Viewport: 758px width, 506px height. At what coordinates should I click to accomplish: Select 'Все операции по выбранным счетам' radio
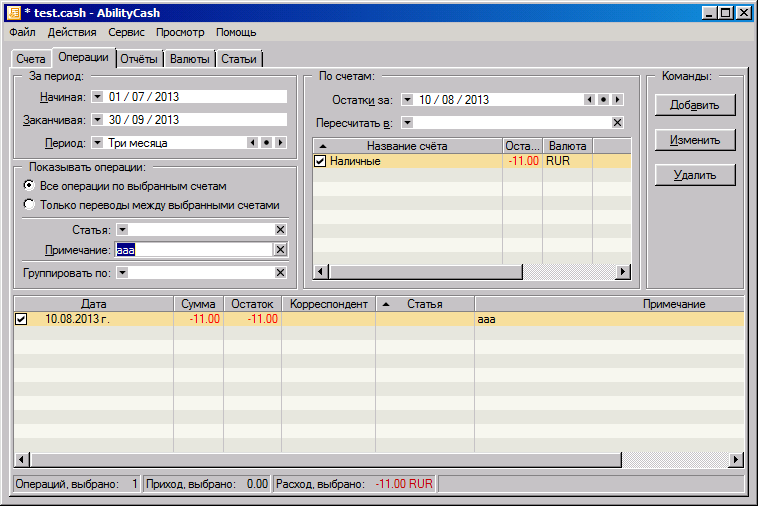(30, 186)
